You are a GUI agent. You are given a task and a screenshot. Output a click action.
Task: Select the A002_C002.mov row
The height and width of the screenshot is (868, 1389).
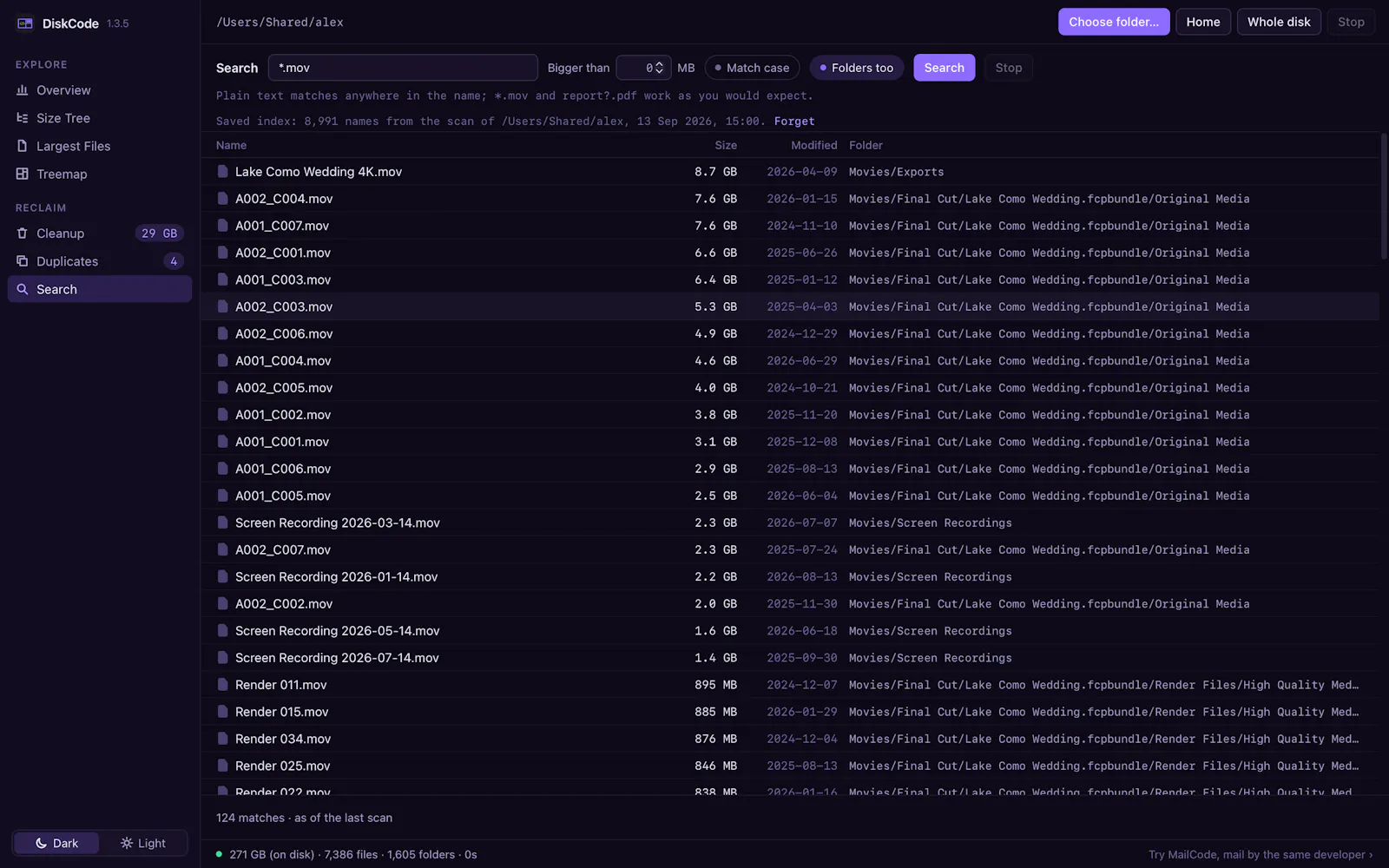pyautogui.click(x=790, y=603)
